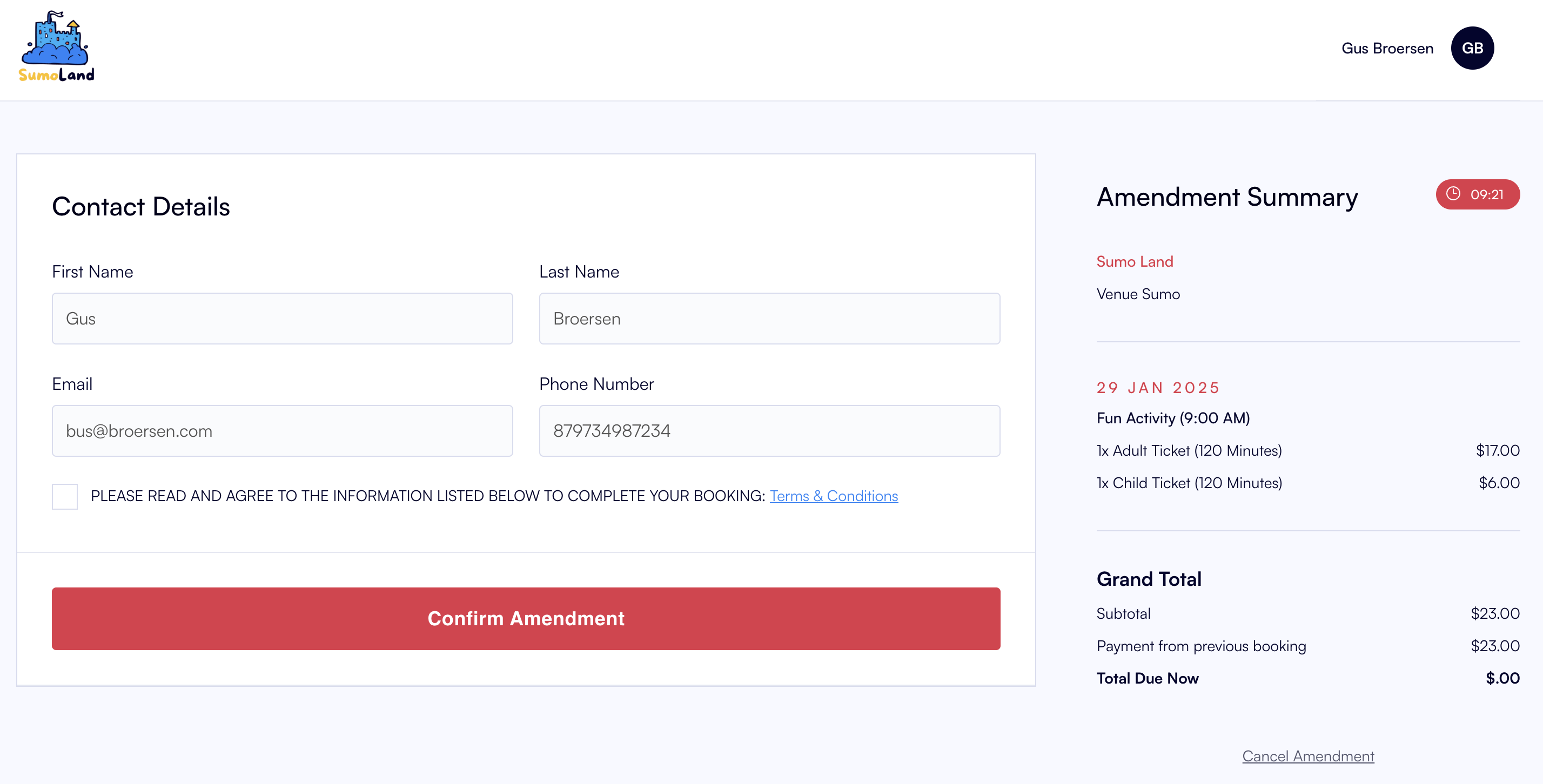Click into the Email input field
The height and width of the screenshot is (784, 1543).
(282, 431)
